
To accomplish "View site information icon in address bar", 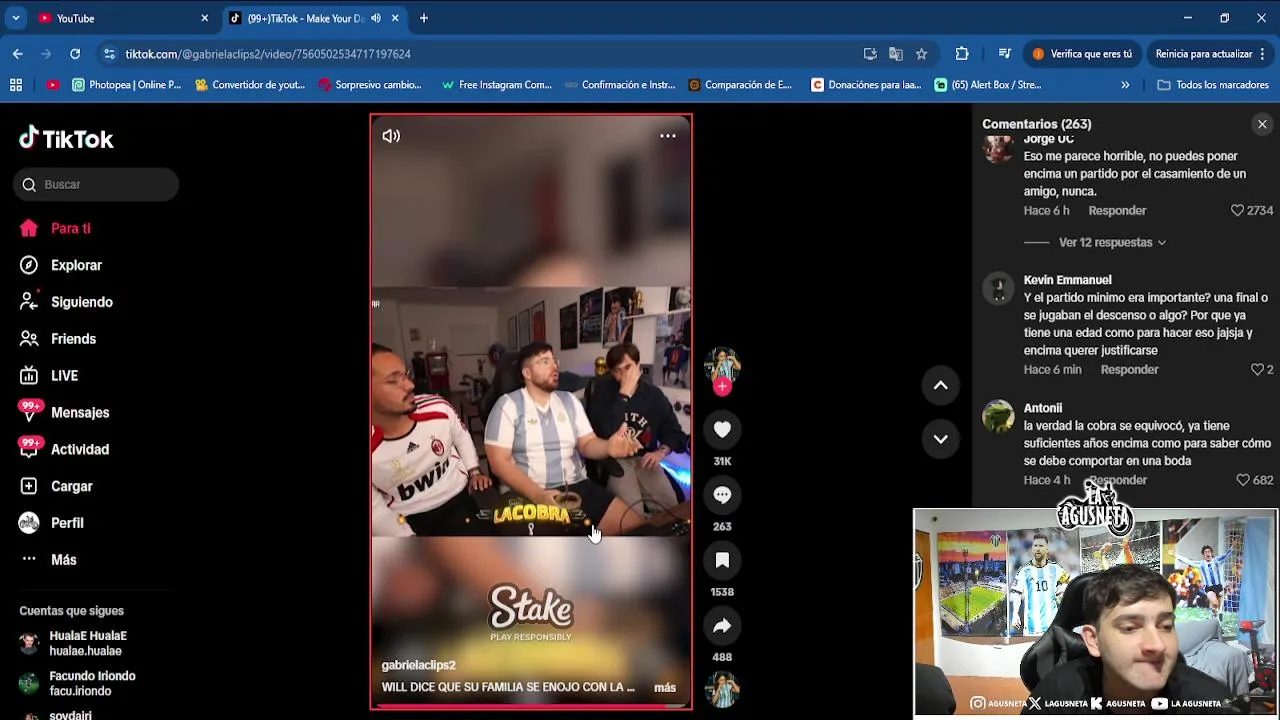I will (109, 54).
